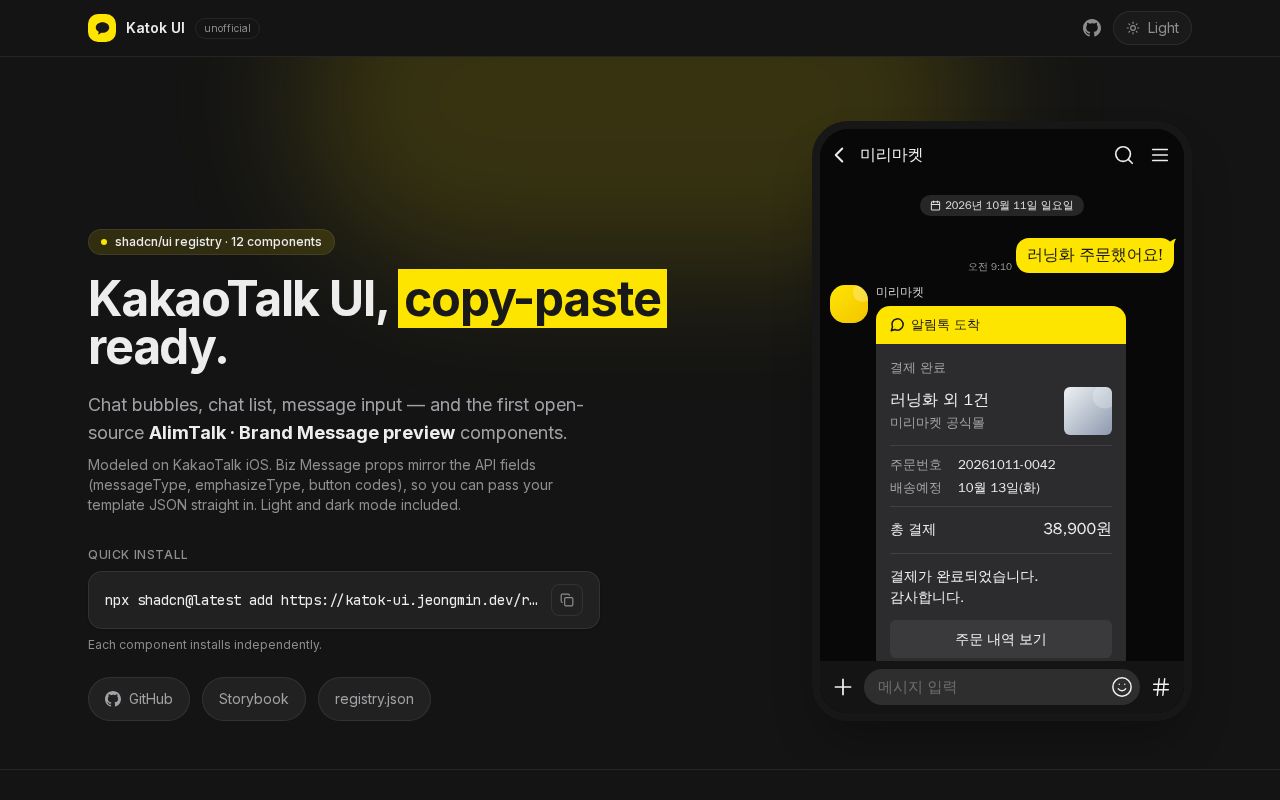Screen dimensions: 1280x800
Task: Click the 38,900원 total amount
Action: (1077, 529)
